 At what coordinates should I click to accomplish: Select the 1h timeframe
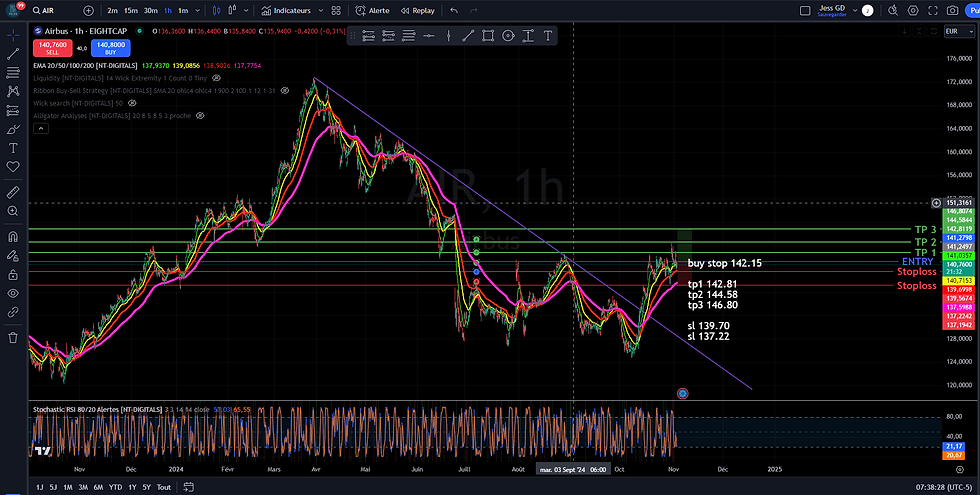pyautogui.click(x=168, y=11)
